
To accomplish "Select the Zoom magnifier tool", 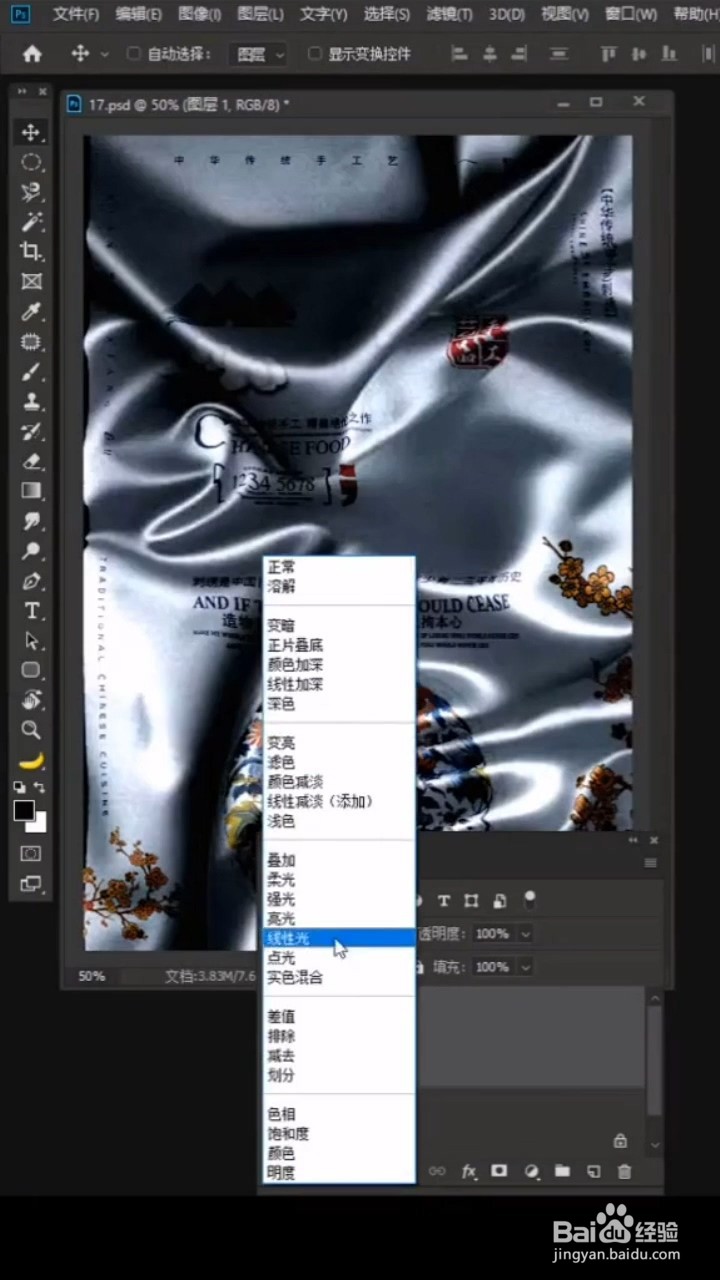I will tap(32, 730).
